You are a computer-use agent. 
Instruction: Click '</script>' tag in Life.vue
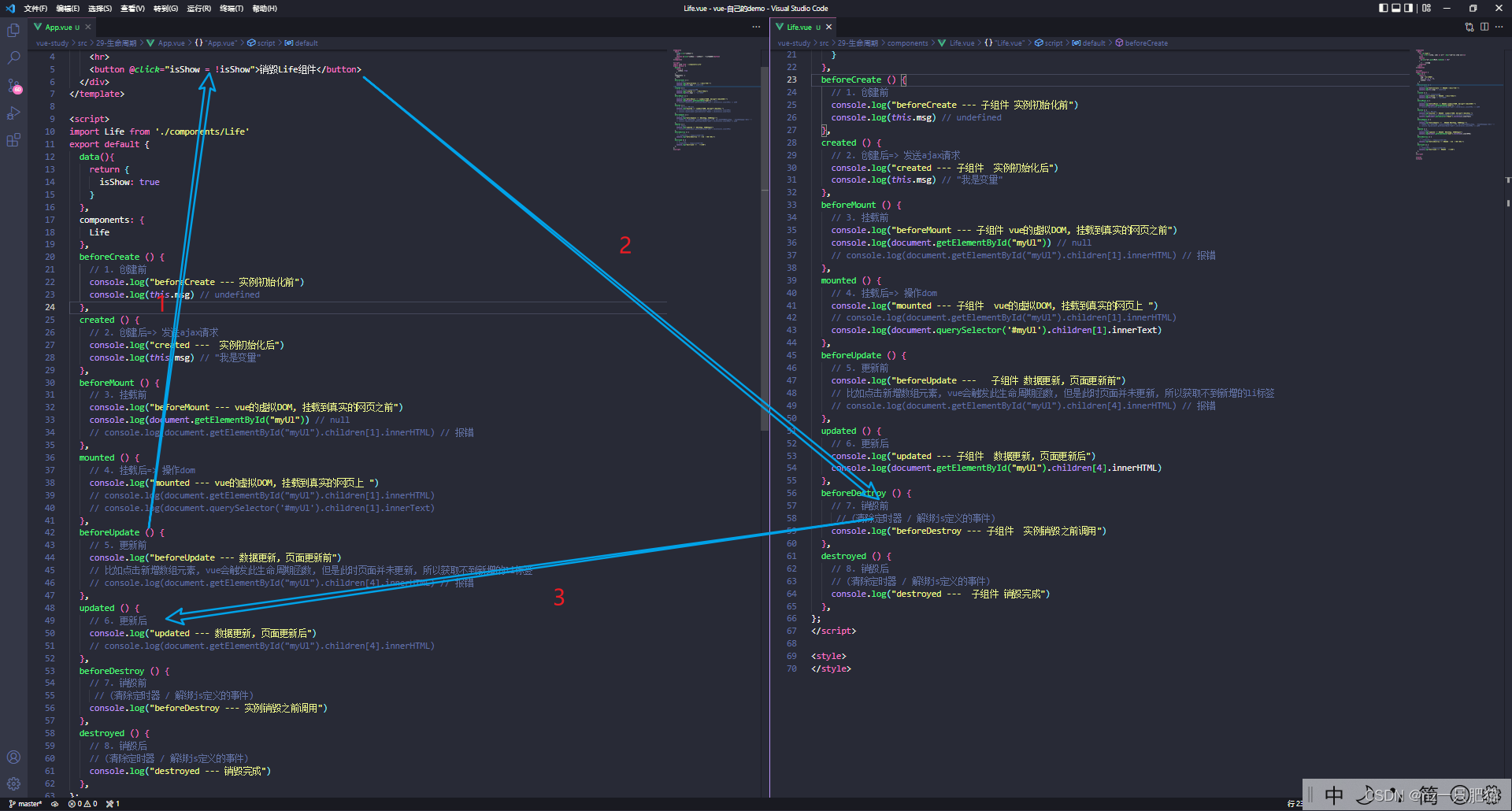[x=833, y=631]
